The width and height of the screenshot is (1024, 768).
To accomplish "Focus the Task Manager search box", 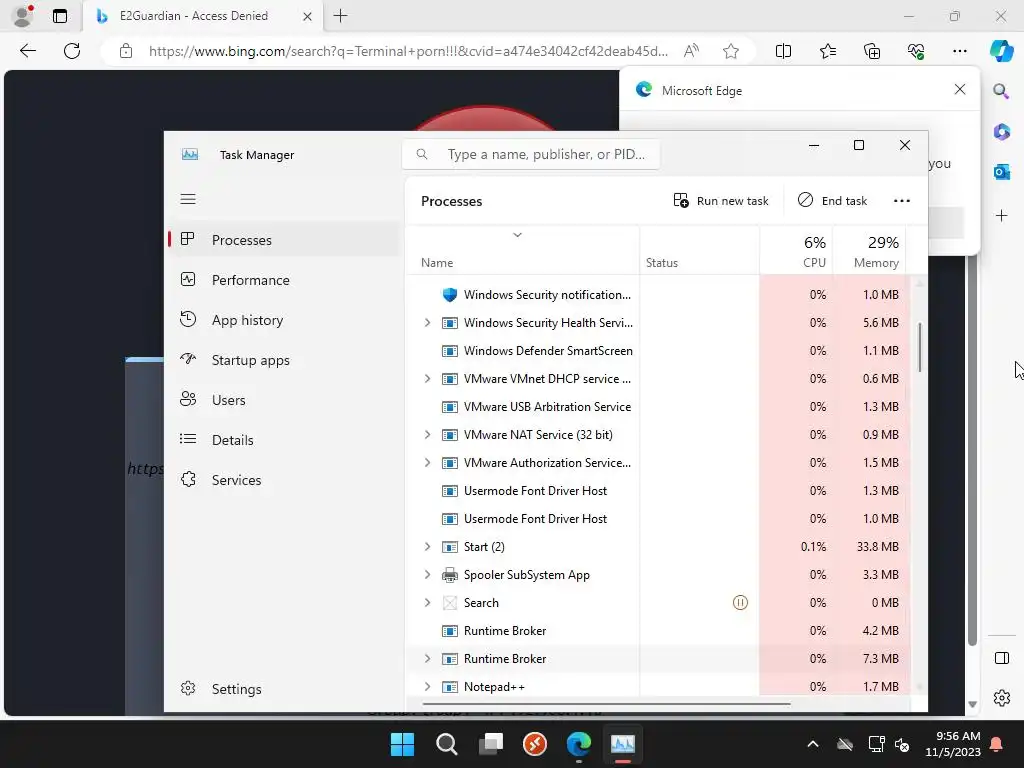I will click(530, 154).
